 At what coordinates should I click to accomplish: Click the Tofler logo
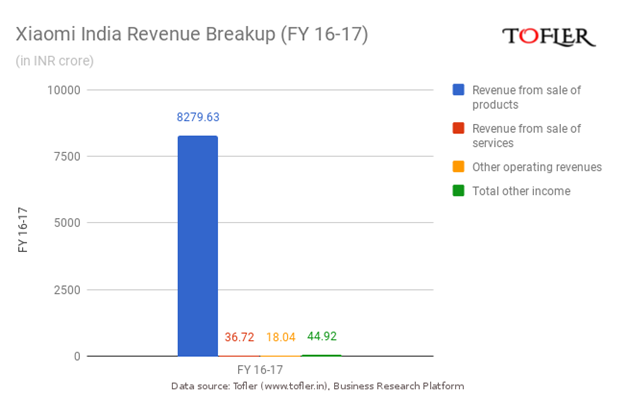click(x=549, y=37)
